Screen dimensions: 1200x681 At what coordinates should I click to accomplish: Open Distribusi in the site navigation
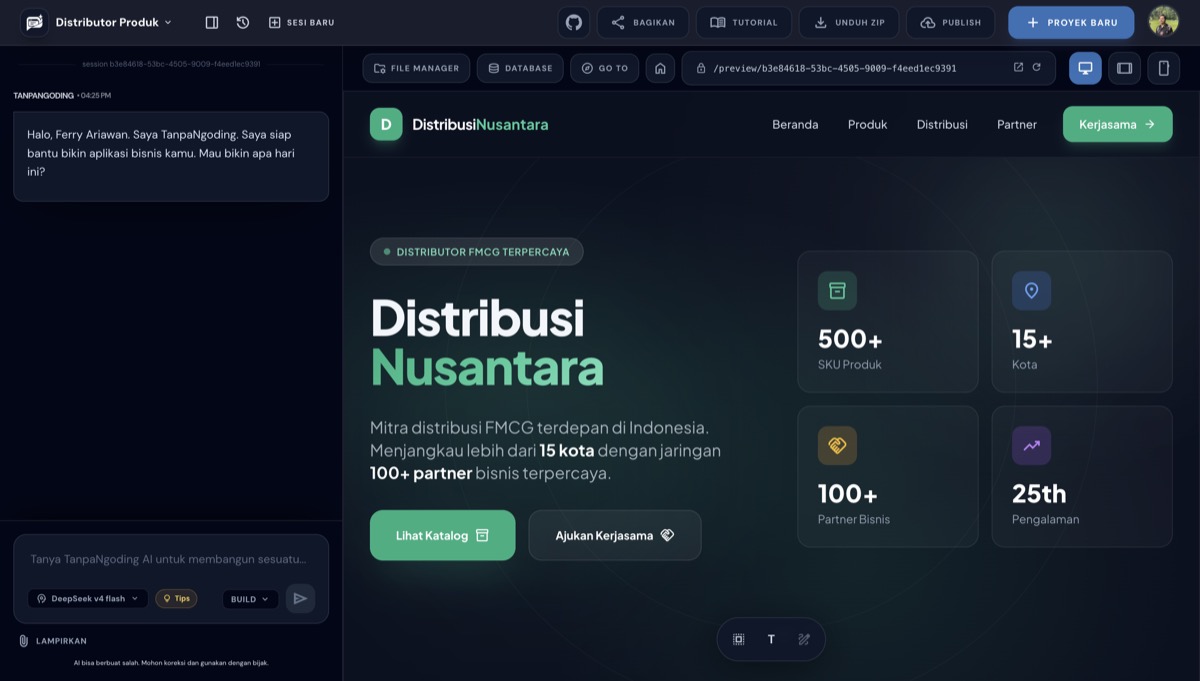(942, 124)
